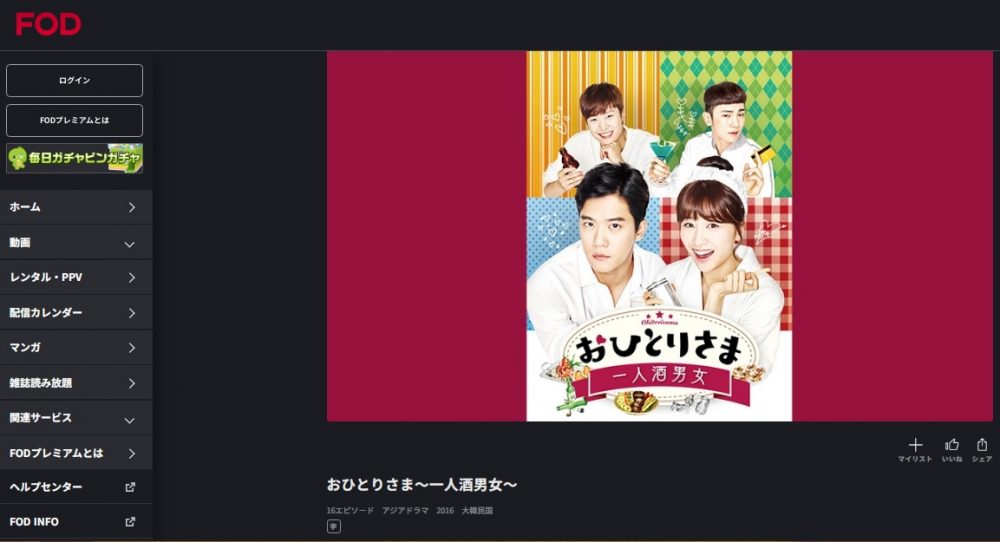1000x542 pixels.
Task: Click the 字 subtitle badge icon
Action: coord(334,527)
